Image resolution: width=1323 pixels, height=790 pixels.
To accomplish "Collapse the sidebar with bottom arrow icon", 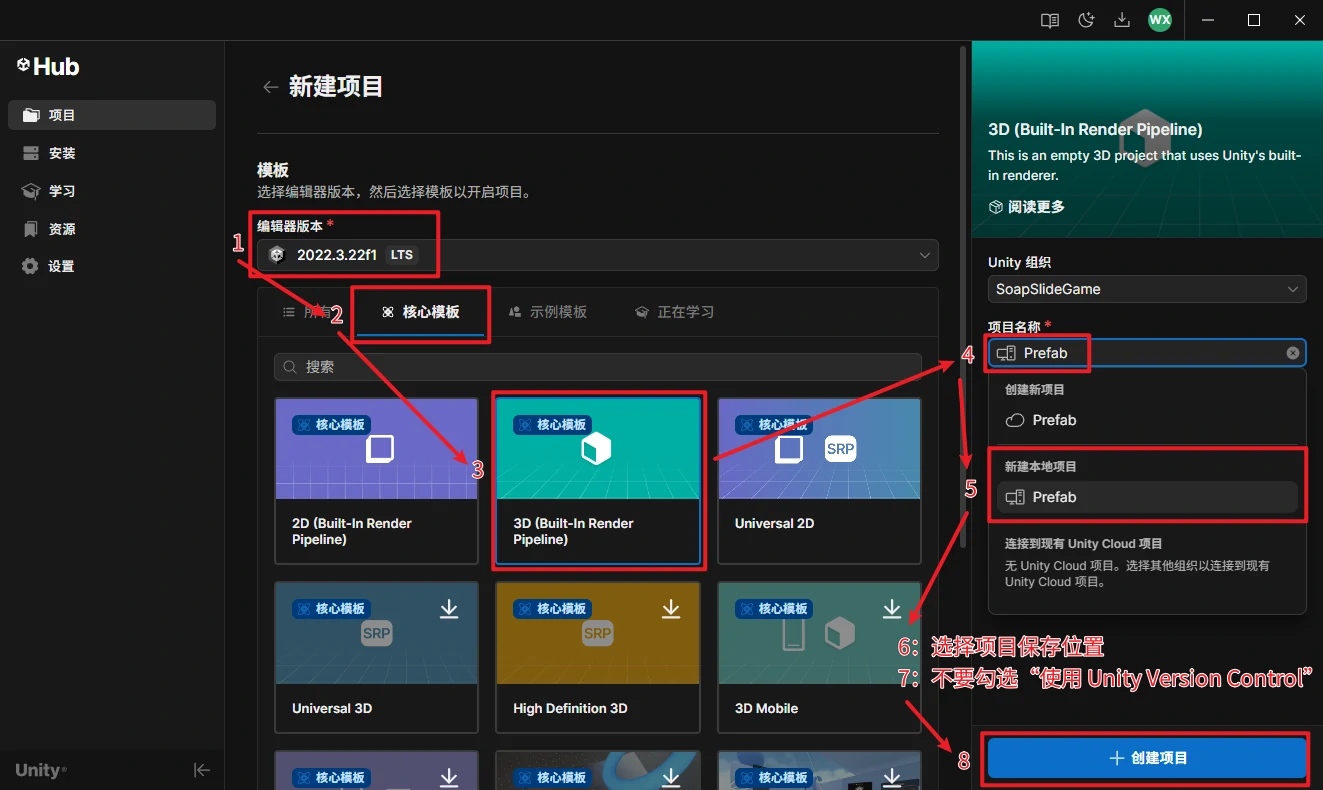I will (x=201, y=769).
